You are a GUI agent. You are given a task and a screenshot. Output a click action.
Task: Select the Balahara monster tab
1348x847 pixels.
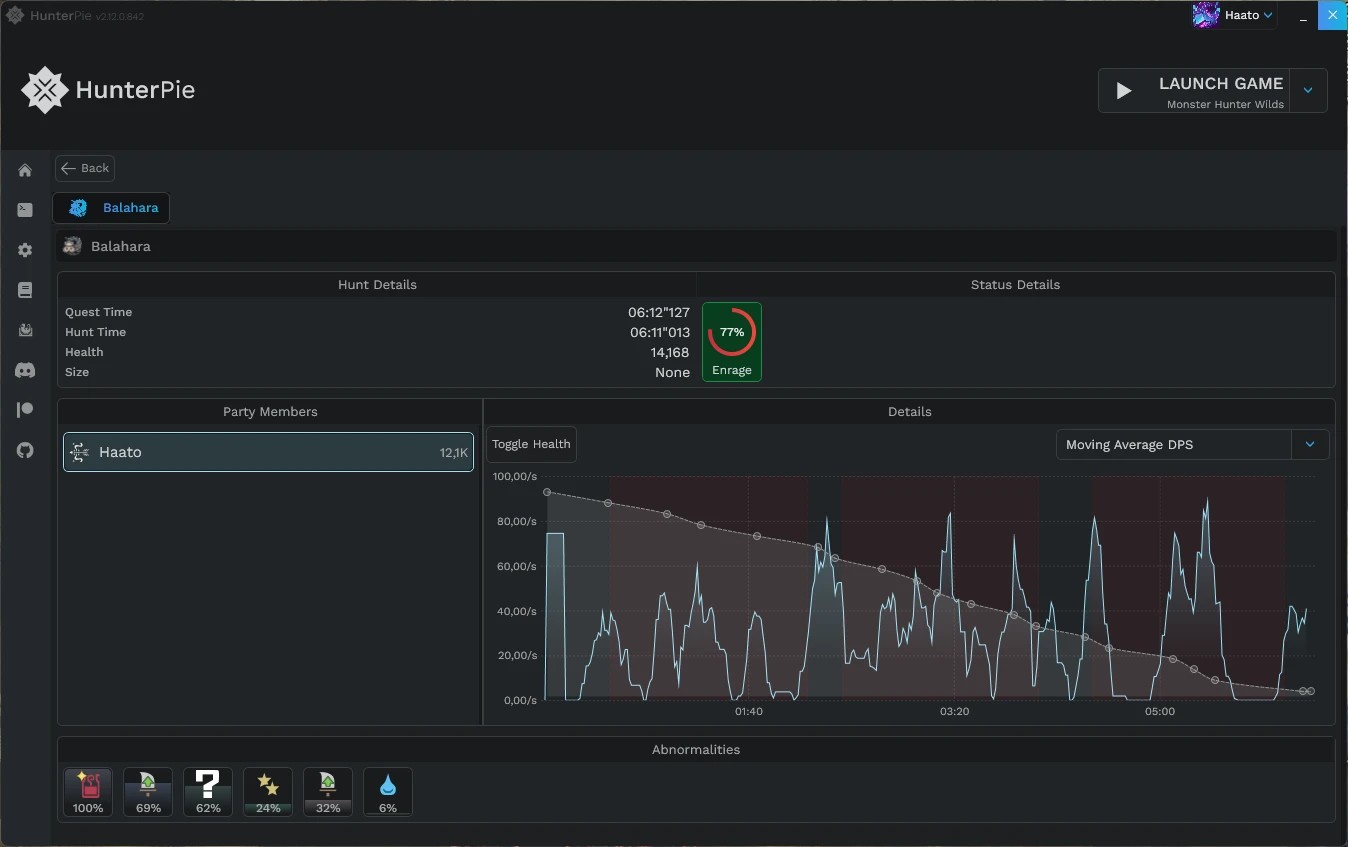[111, 208]
